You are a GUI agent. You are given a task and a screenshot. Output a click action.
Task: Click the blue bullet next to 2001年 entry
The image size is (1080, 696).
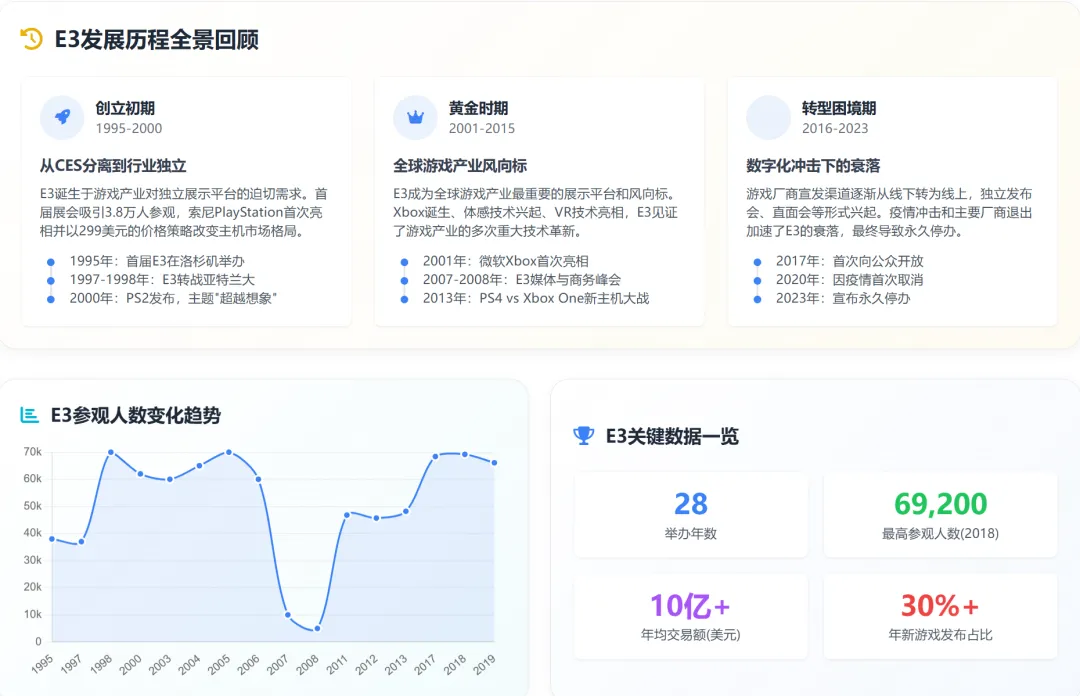[x=404, y=262]
